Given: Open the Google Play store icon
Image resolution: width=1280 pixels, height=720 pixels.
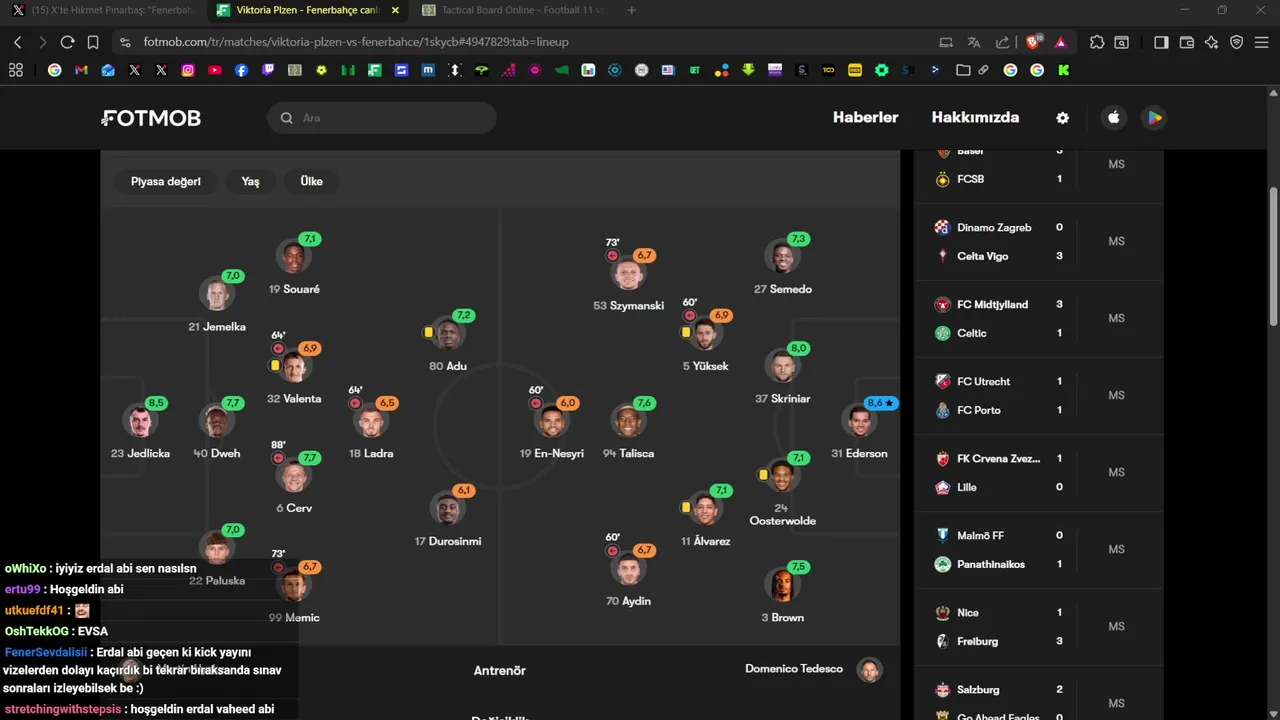Looking at the screenshot, I should pyautogui.click(x=1155, y=118).
